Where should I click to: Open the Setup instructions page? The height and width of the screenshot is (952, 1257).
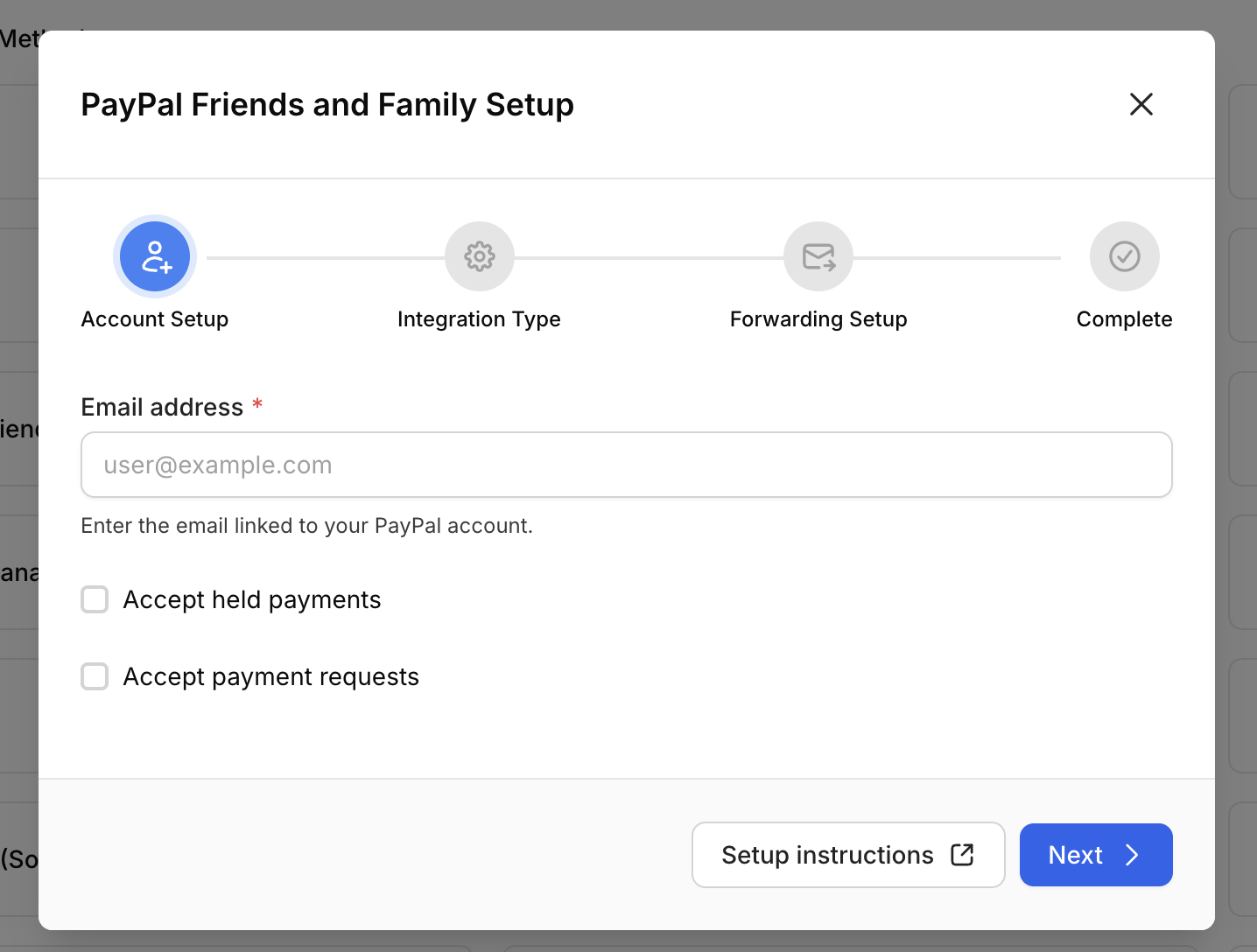coord(847,855)
